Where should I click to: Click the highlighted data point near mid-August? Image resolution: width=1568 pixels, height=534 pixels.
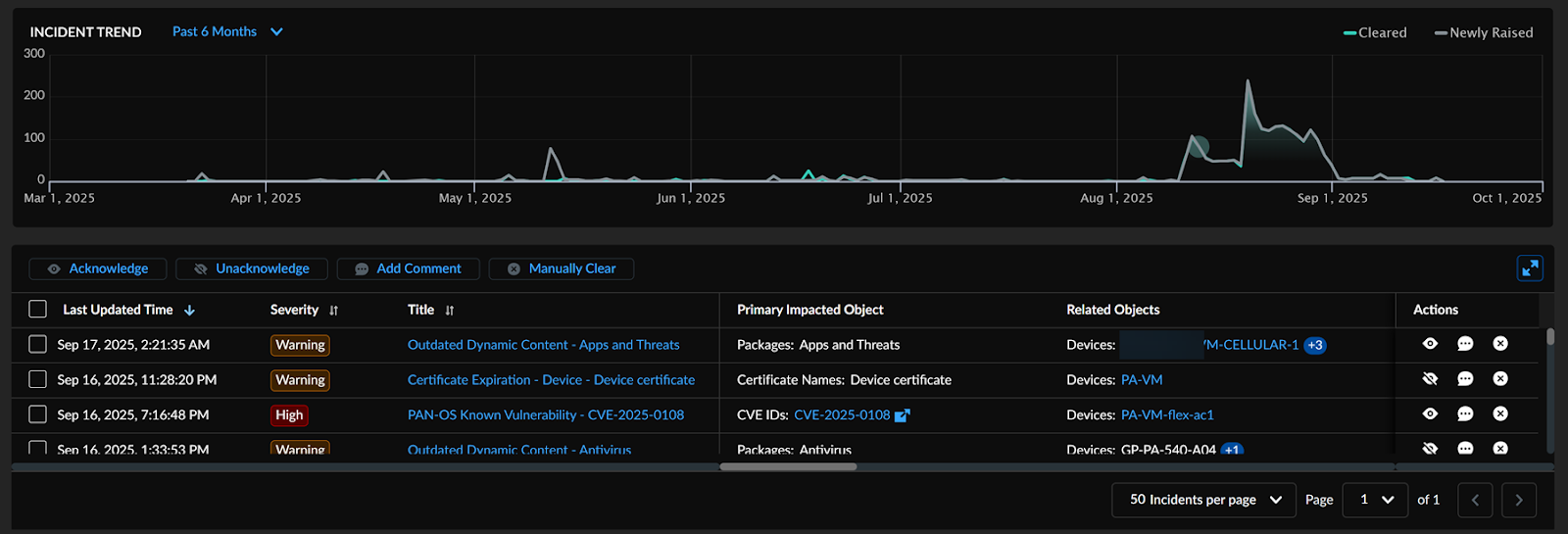click(1199, 147)
